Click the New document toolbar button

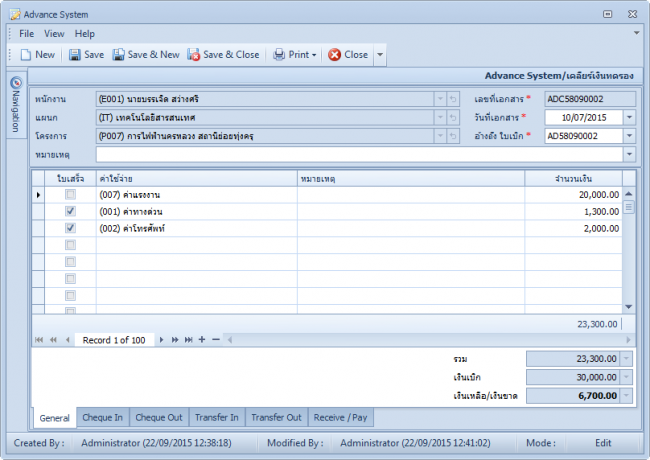[38, 55]
